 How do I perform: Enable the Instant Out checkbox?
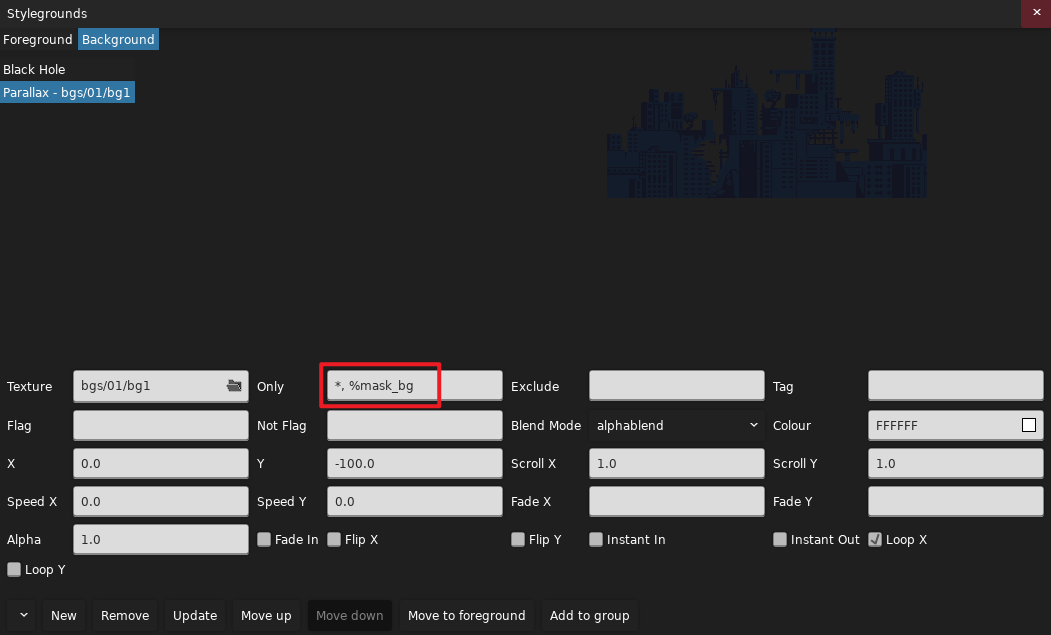click(x=780, y=540)
